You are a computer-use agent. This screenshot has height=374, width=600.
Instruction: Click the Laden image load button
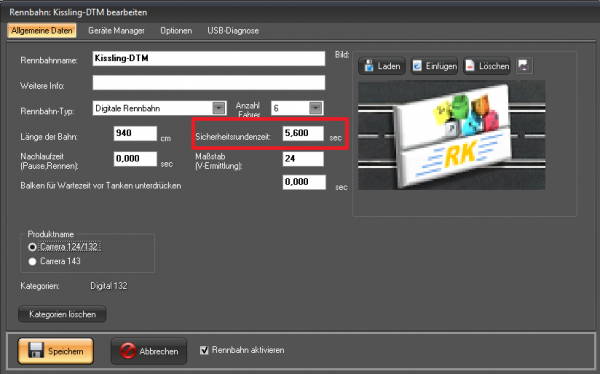pyautogui.click(x=382, y=66)
